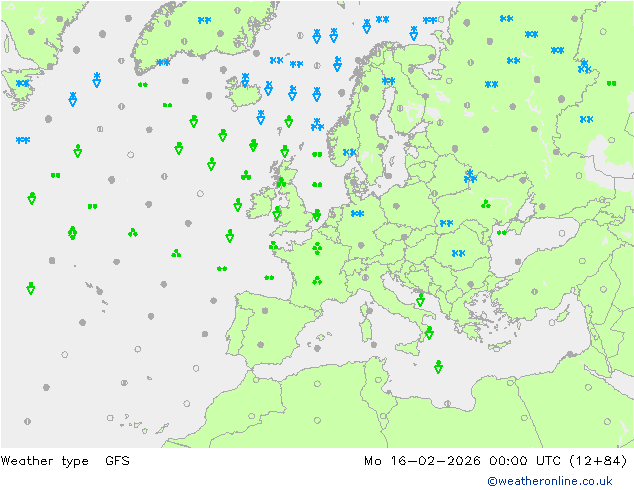The width and height of the screenshot is (634, 490).
Task: Click the open circle symbol over the Black Sea
Action: click(562, 233)
